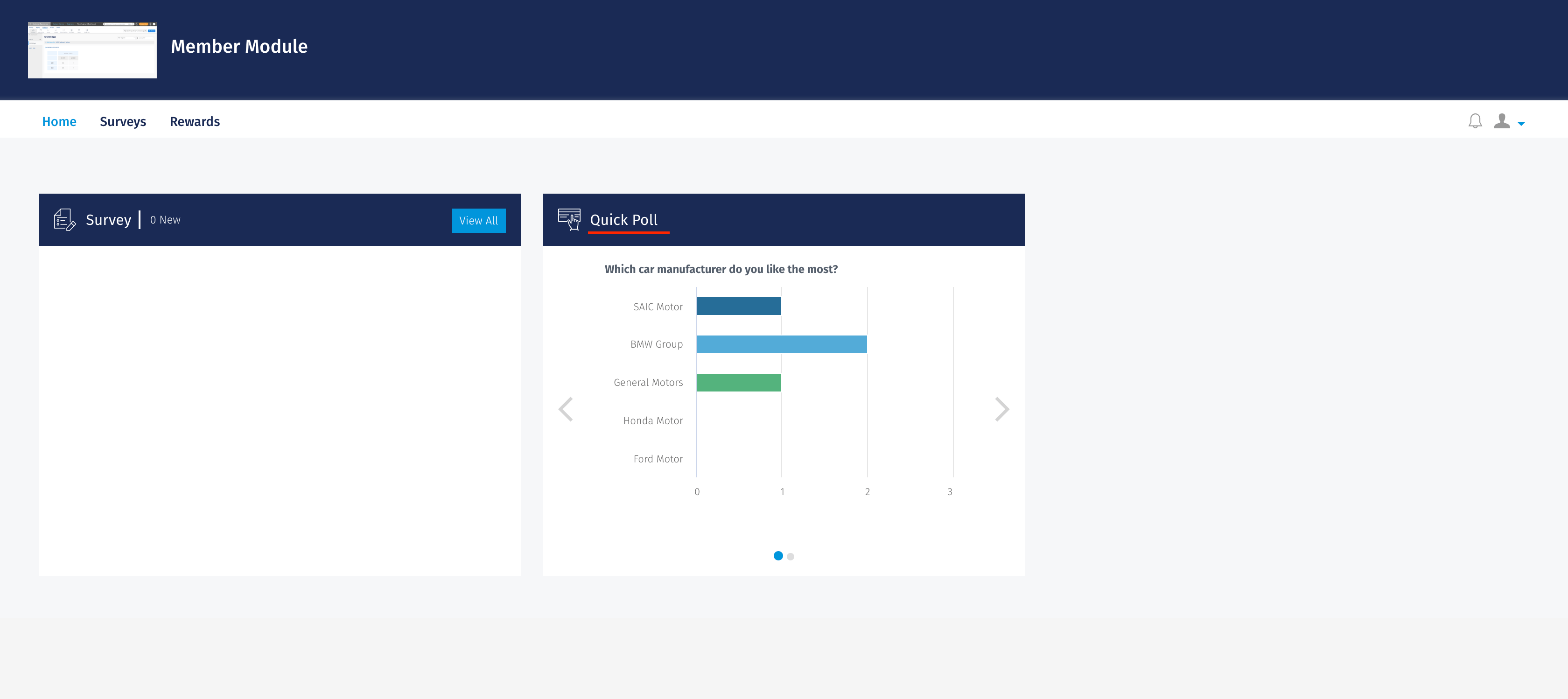Click the Honda Motor axis label
The image size is (1568, 699).
(652, 420)
